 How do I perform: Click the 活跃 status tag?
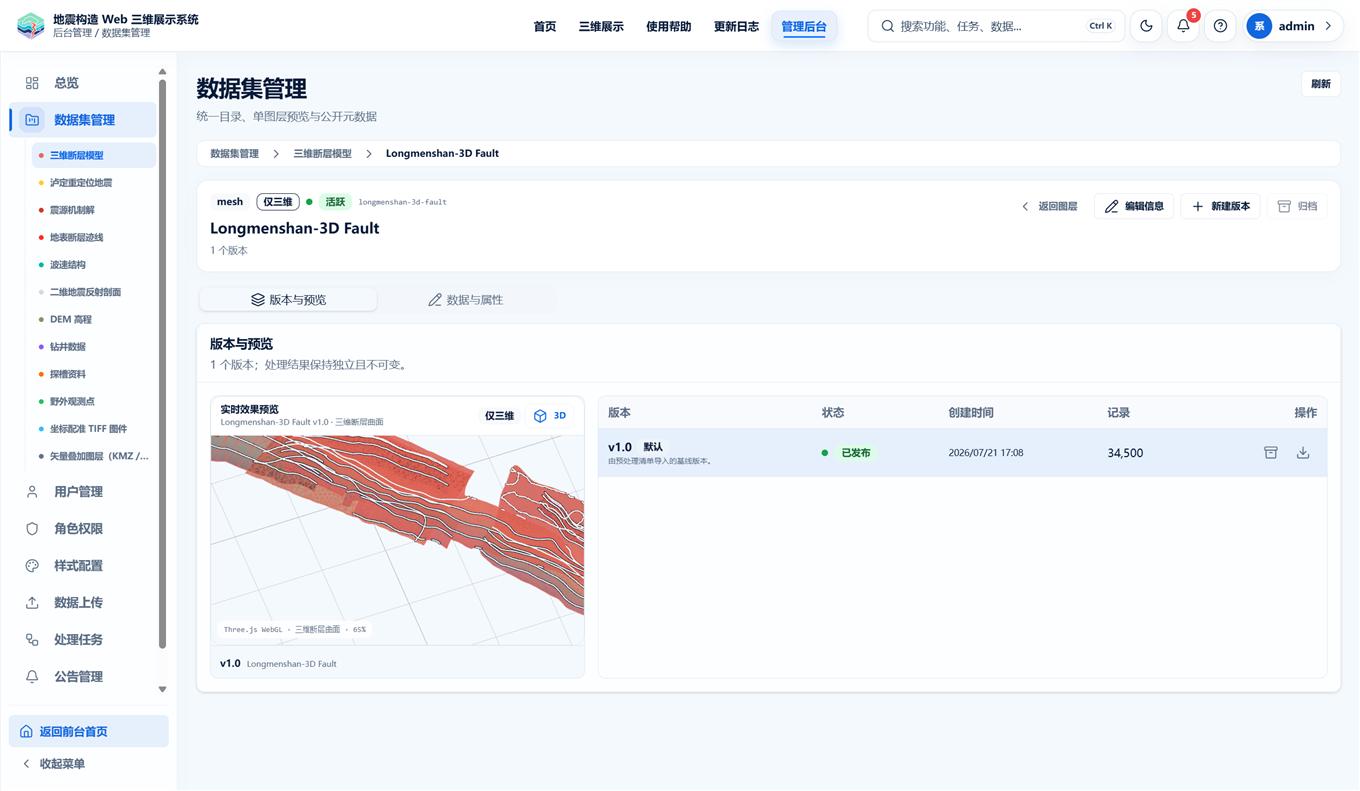point(334,202)
